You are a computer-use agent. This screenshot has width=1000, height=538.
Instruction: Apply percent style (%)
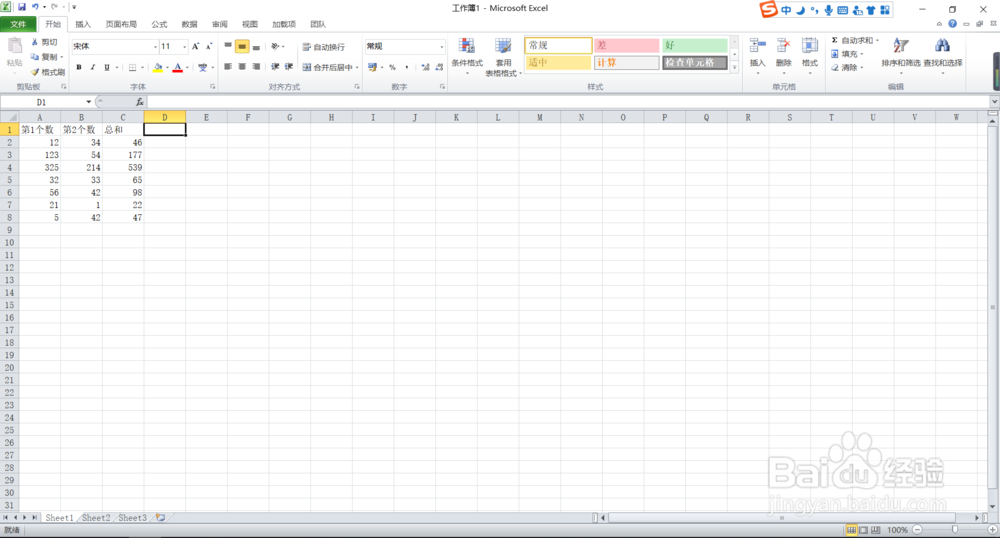392,67
